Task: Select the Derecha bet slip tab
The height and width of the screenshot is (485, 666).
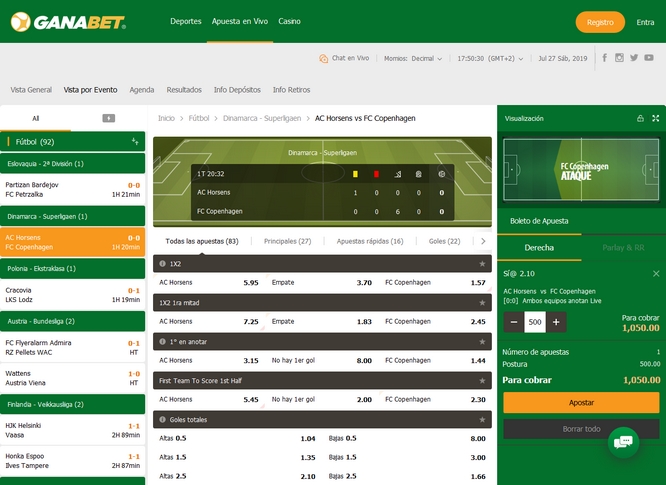Action: tap(539, 248)
